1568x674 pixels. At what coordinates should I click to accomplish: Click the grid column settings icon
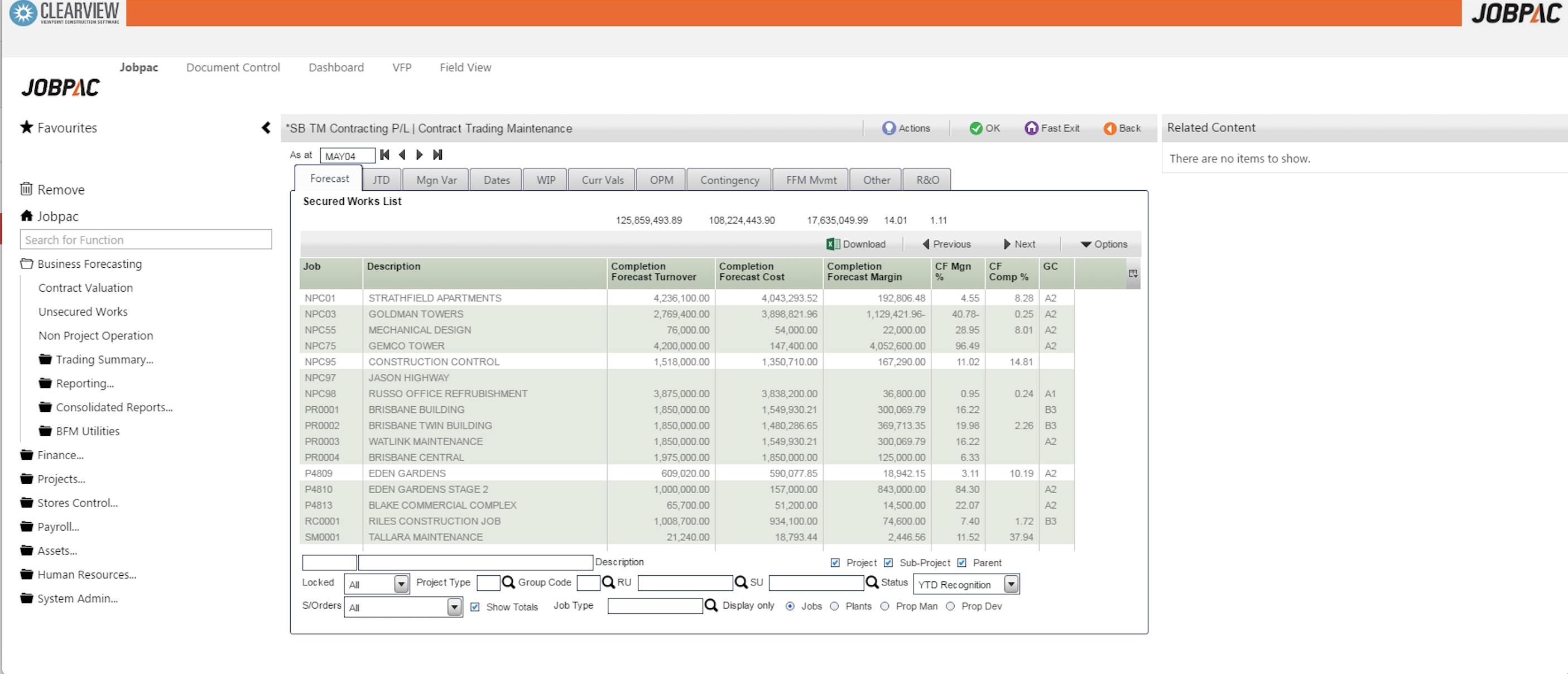click(1133, 273)
